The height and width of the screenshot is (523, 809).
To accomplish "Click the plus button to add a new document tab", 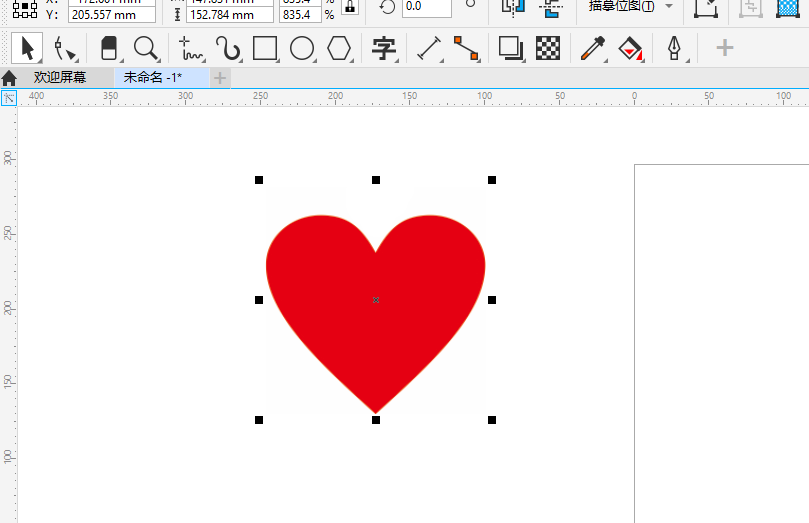I will pyautogui.click(x=220, y=77).
